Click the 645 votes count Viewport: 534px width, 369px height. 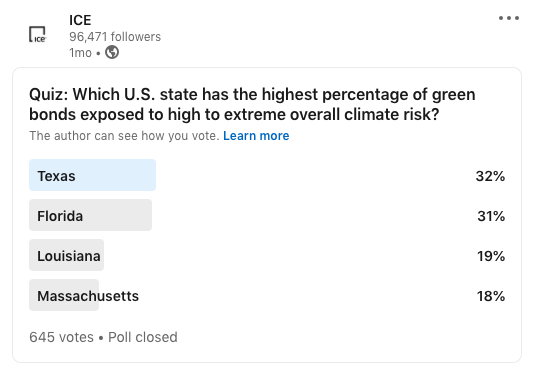click(x=61, y=337)
